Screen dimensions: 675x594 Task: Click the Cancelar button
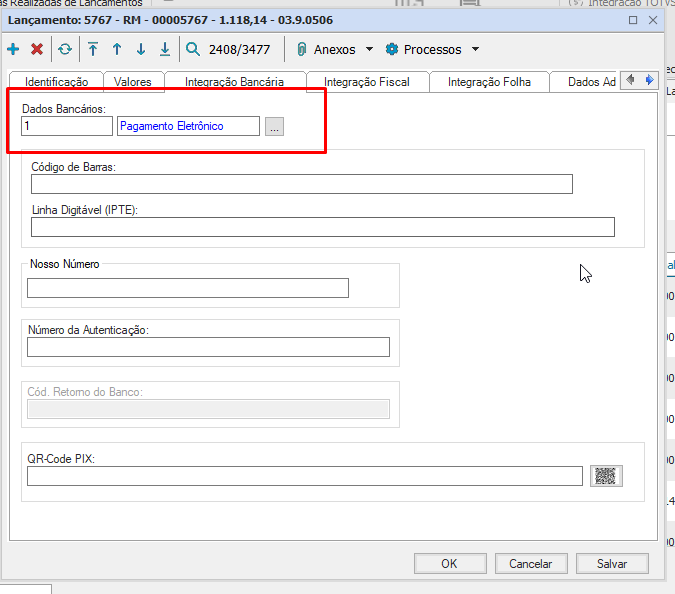coord(531,564)
